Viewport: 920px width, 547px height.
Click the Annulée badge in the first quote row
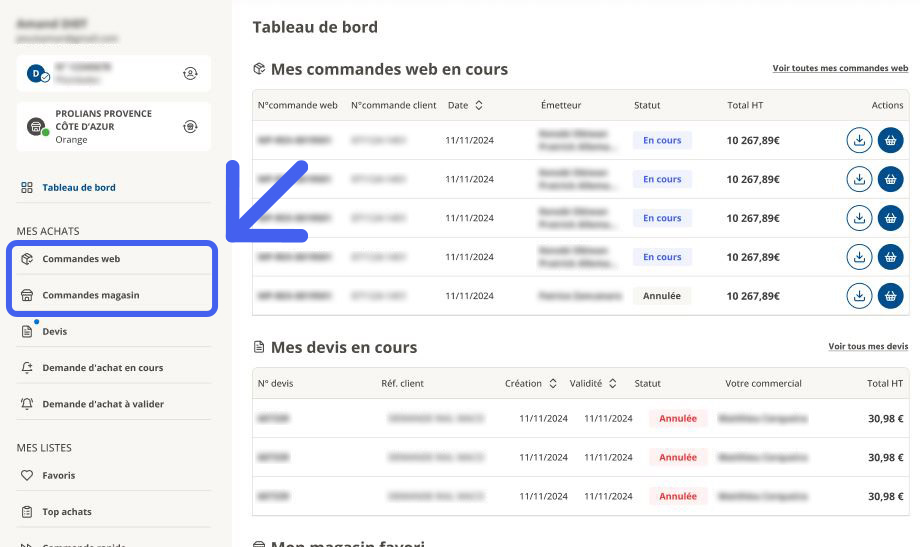[x=678, y=418]
